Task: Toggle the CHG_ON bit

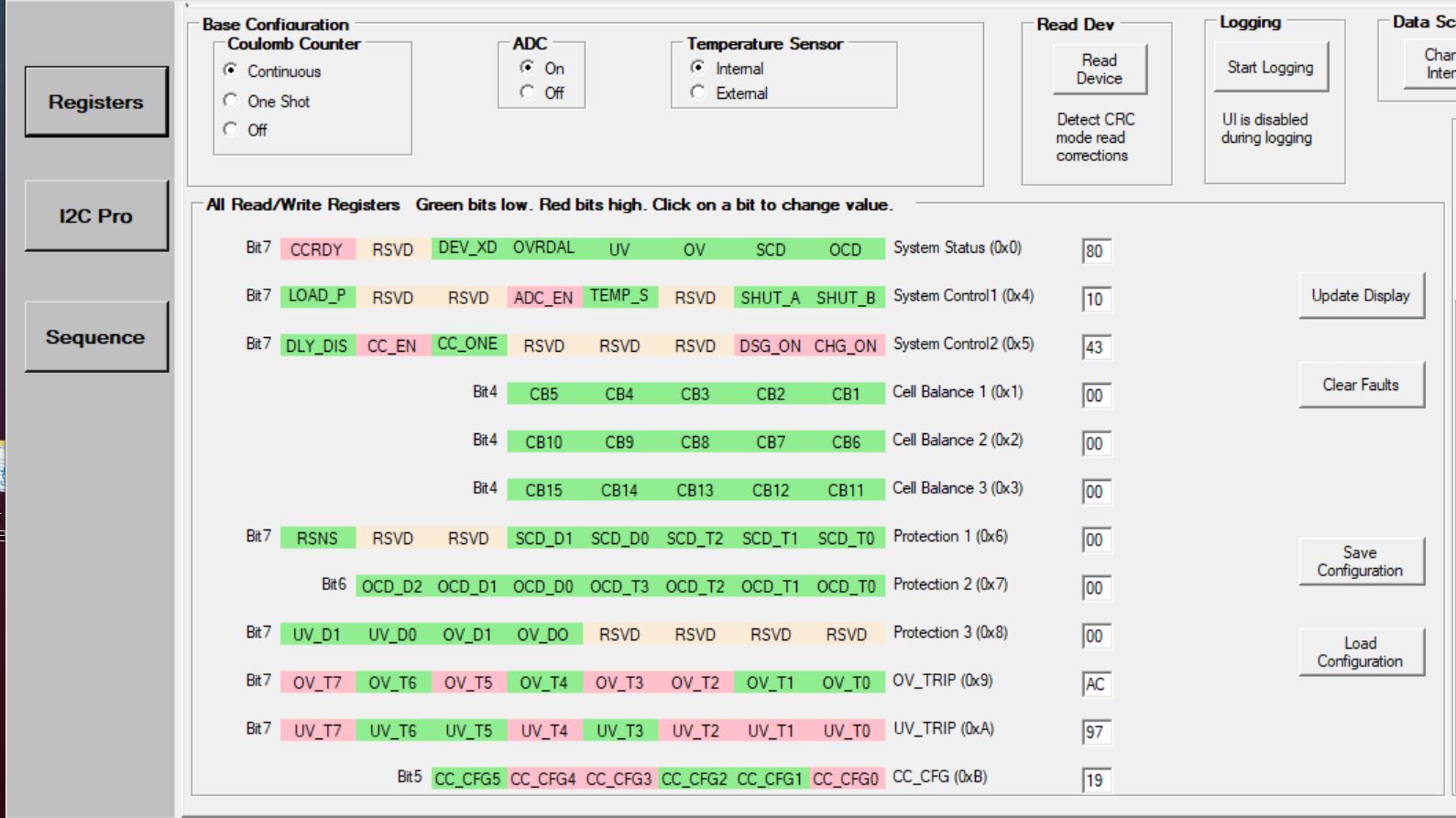Action: click(846, 345)
